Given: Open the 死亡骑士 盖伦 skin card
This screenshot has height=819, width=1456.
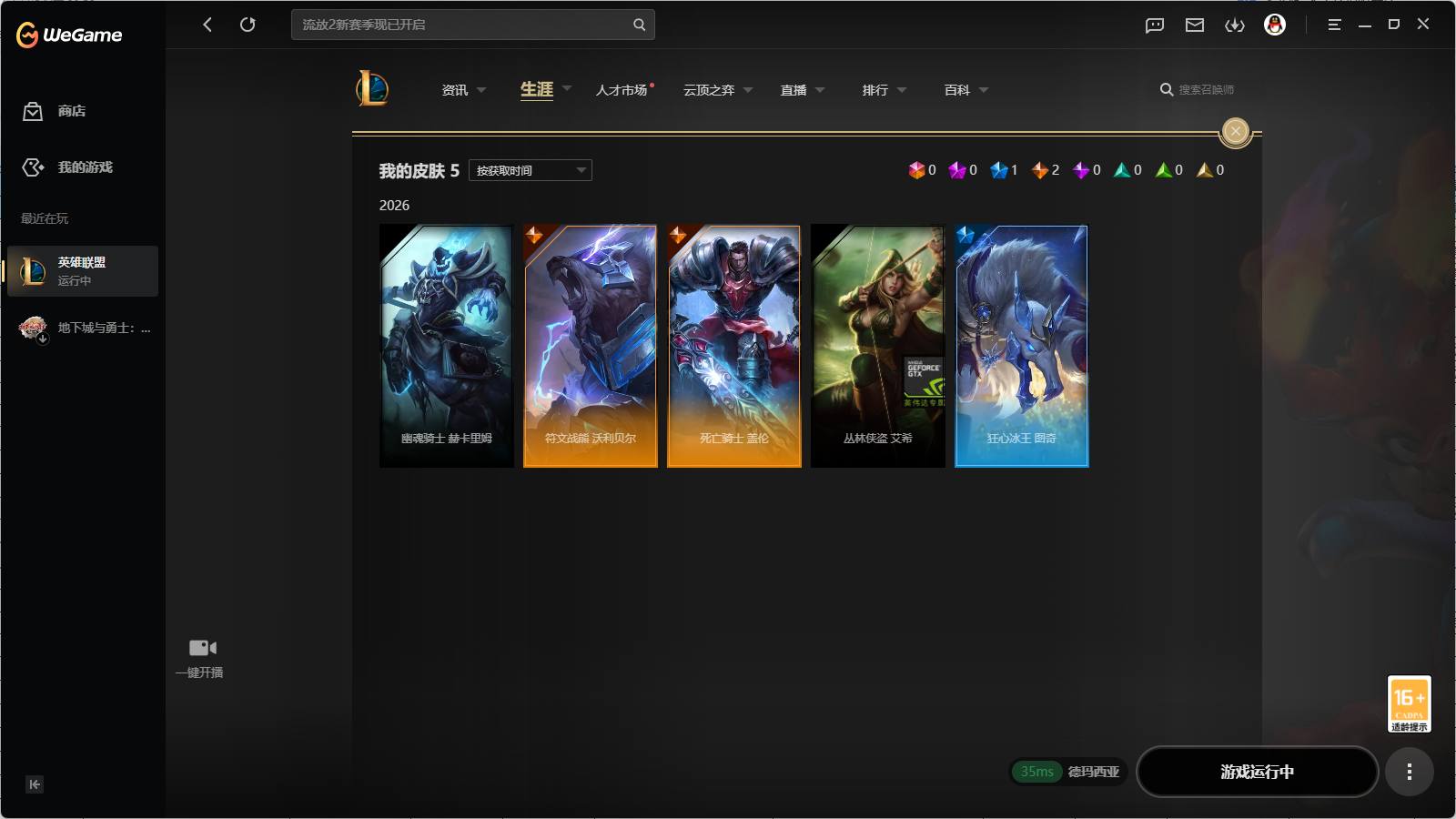Looking at the screenshot, I should 734,347.
